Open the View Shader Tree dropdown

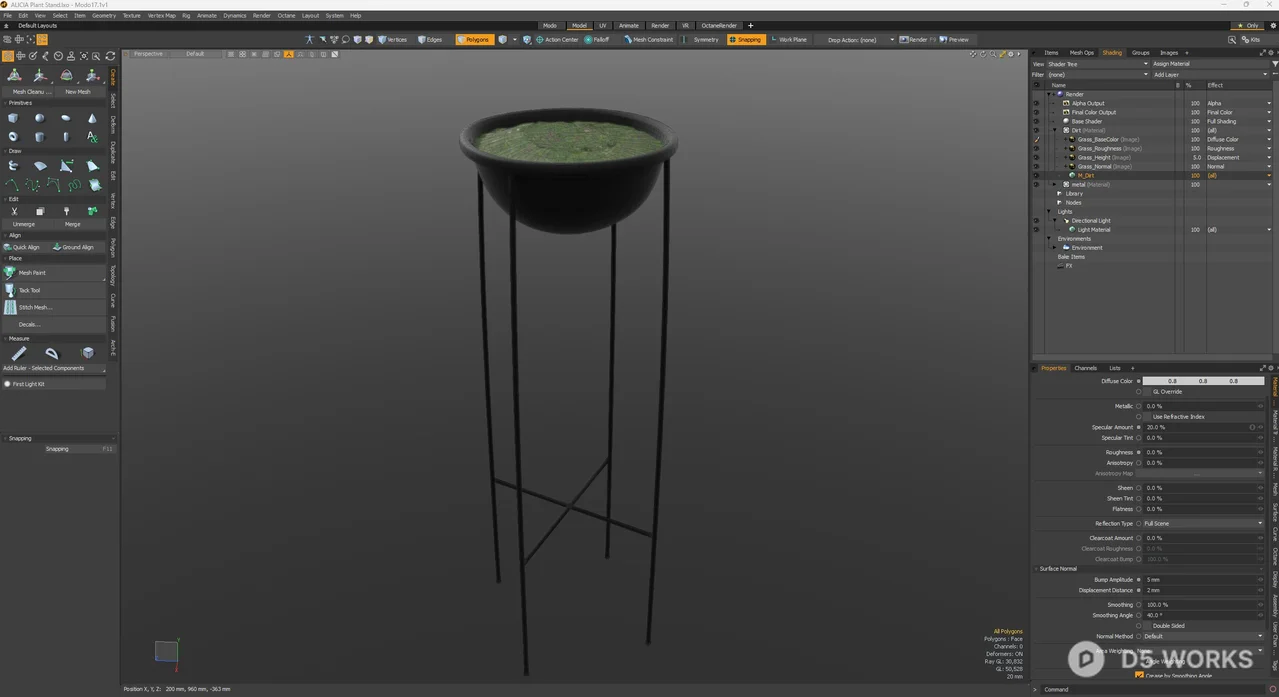(x=1098, y=64)
